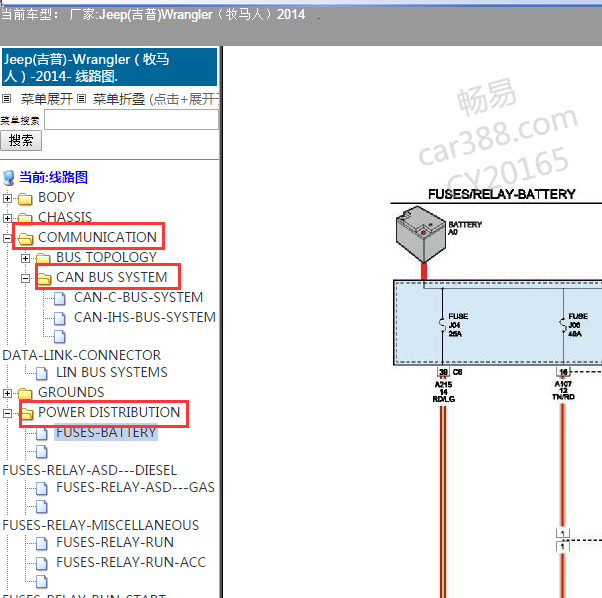Expand the GROUNDS tree node
This screenshot has height=598, width=602.
coord(7,393)
